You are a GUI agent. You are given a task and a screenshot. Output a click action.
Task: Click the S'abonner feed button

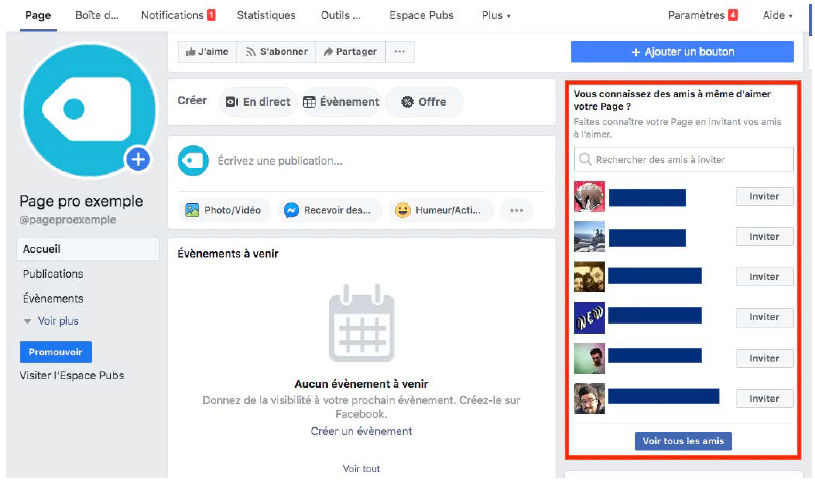point(277,52)
